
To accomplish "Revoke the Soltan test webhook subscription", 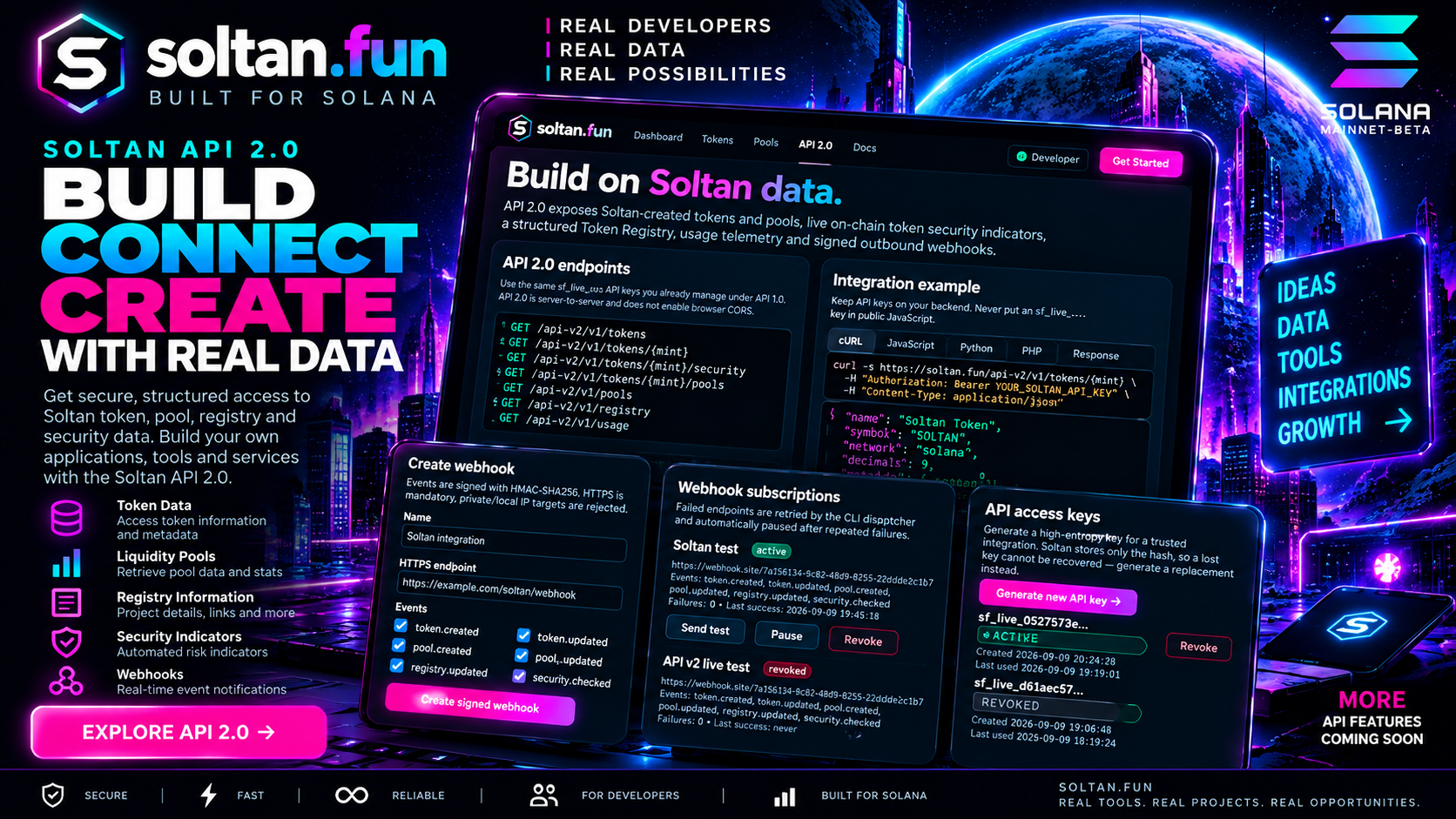I will tap(863, 641).
